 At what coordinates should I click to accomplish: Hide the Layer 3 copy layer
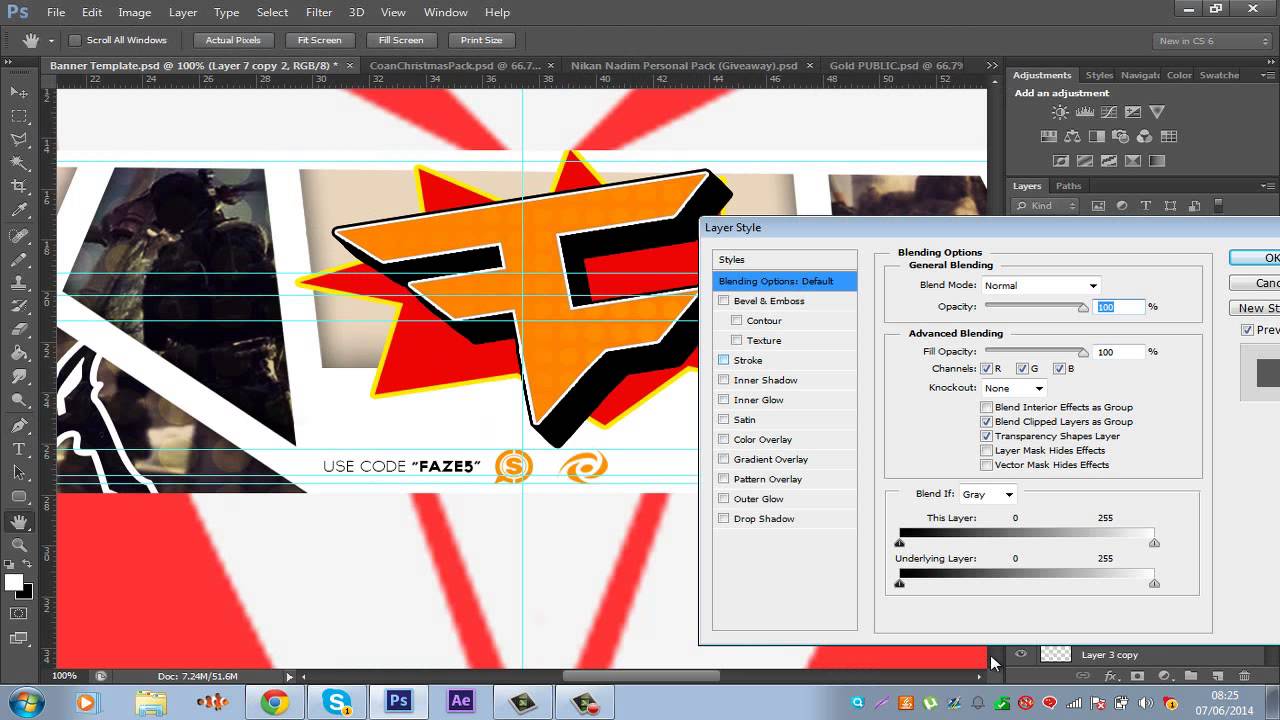(1020, 654)
